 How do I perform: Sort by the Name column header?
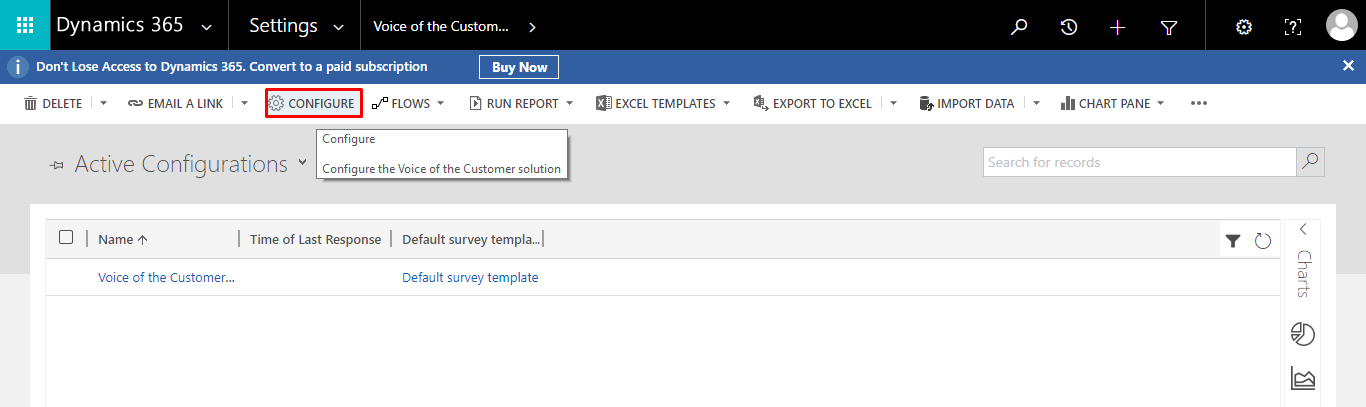(123, 239)
